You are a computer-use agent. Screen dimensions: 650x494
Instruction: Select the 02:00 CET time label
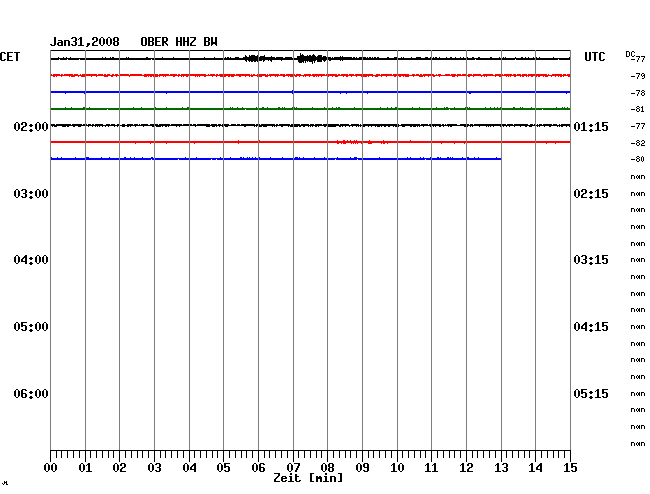coord(31,127)
